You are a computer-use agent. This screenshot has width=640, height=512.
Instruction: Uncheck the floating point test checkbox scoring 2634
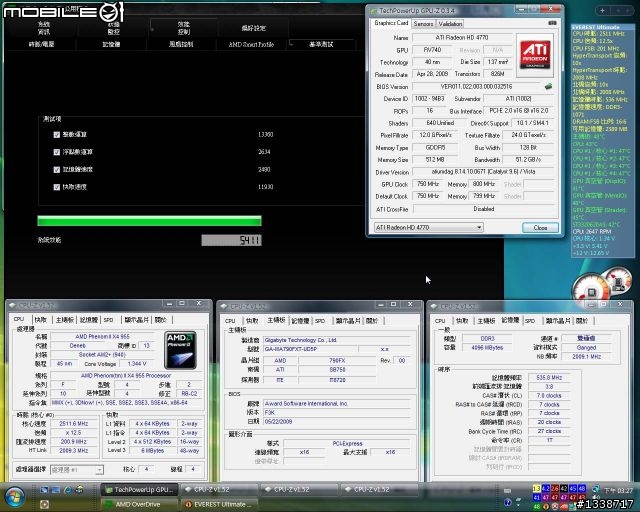click(57, 152)
